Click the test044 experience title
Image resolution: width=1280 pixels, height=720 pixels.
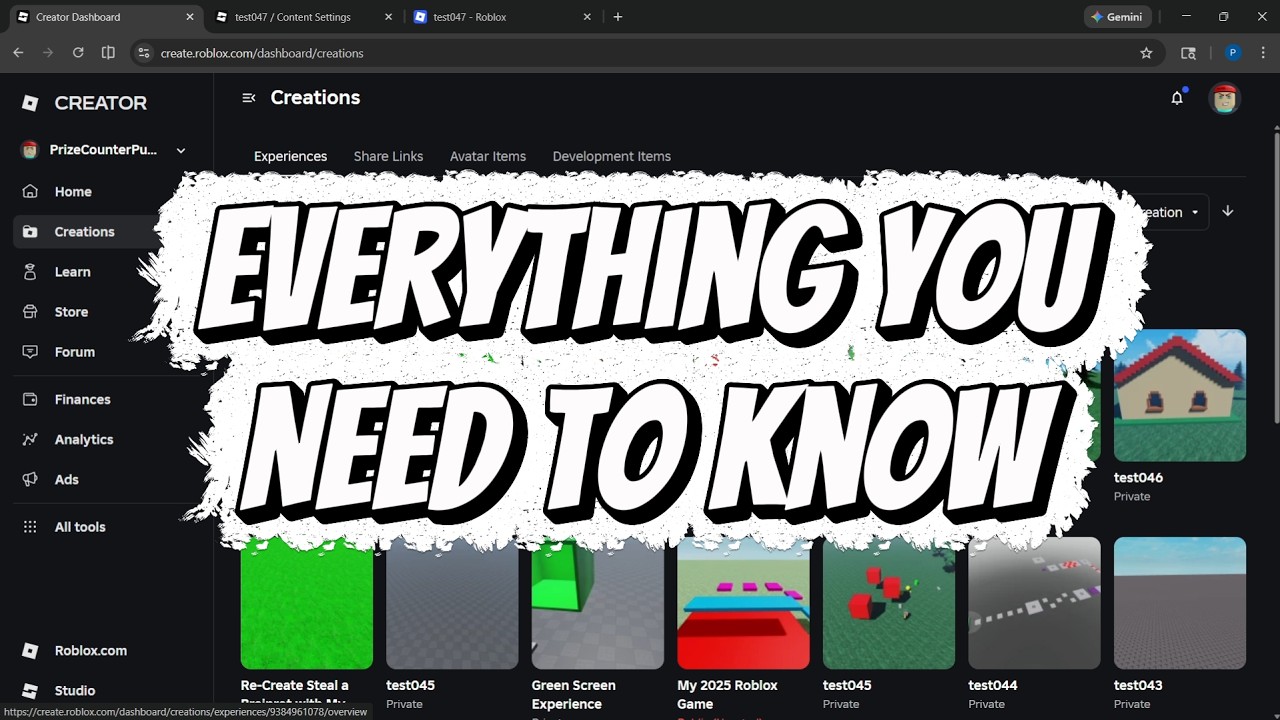pos(993,685)
